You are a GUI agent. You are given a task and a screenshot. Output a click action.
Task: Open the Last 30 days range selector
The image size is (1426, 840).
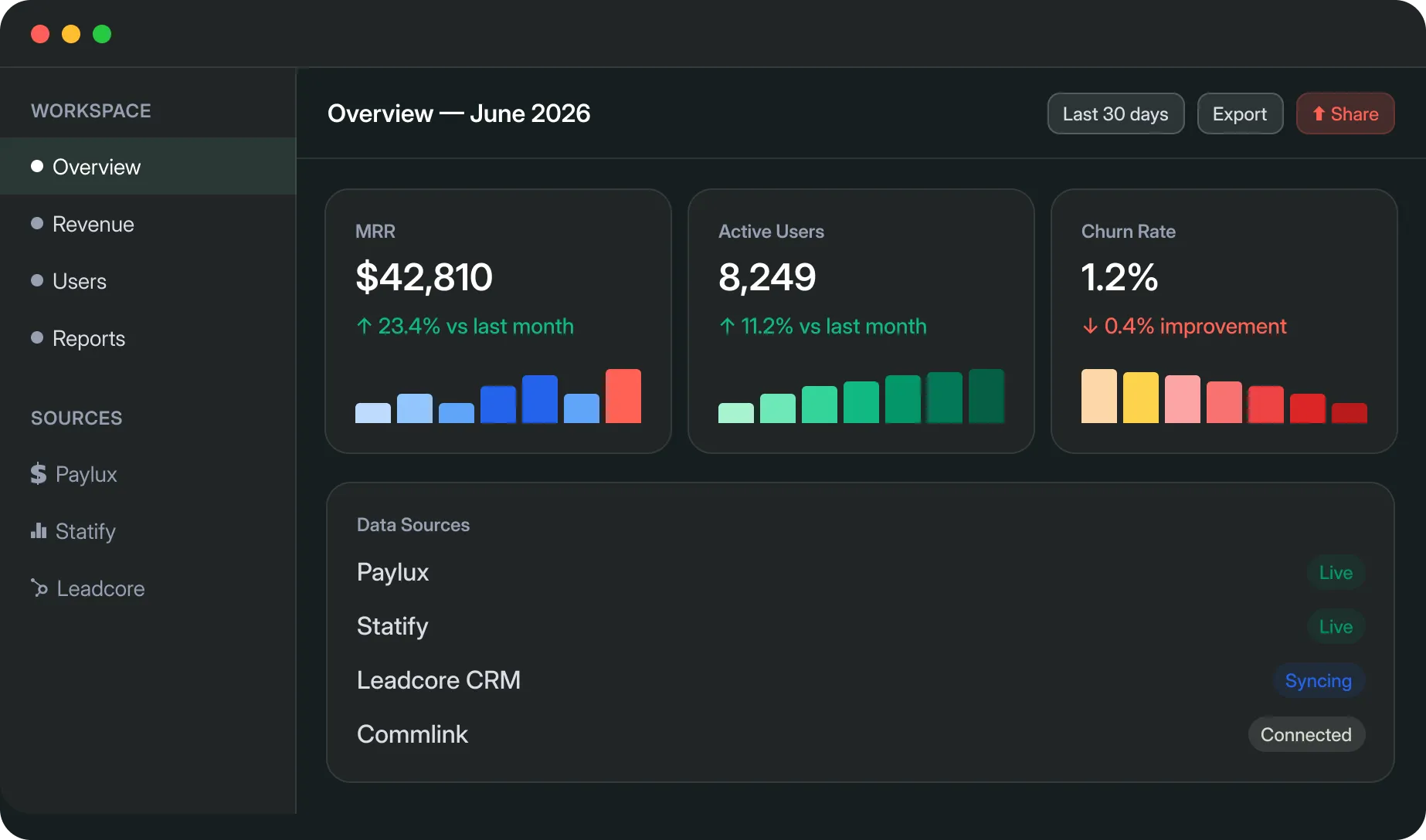[1115, 113]
